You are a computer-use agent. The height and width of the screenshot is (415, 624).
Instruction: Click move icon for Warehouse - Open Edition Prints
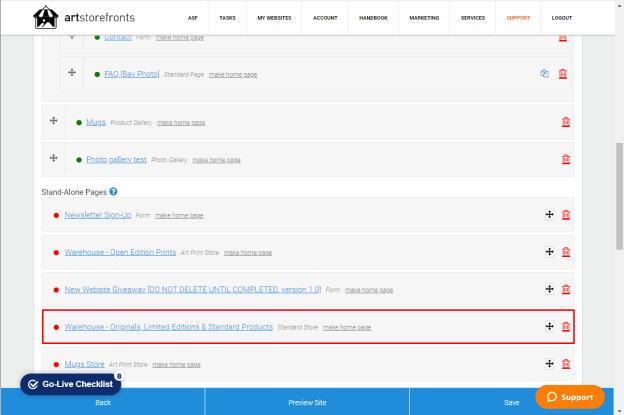550,252
